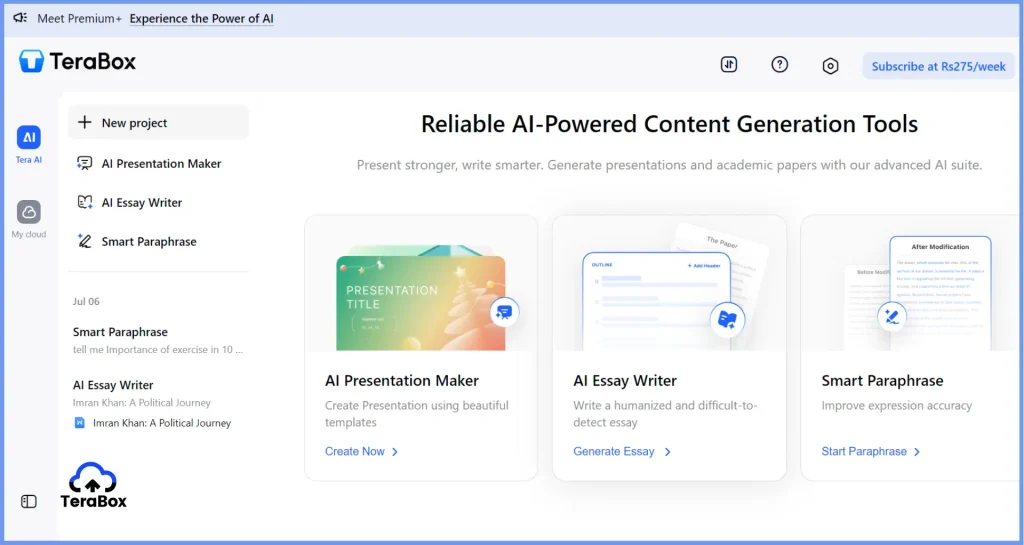This screenshot has width=1024, height=545.
Task: Click the TeraBox logo in header
Action: coord(77,61)
